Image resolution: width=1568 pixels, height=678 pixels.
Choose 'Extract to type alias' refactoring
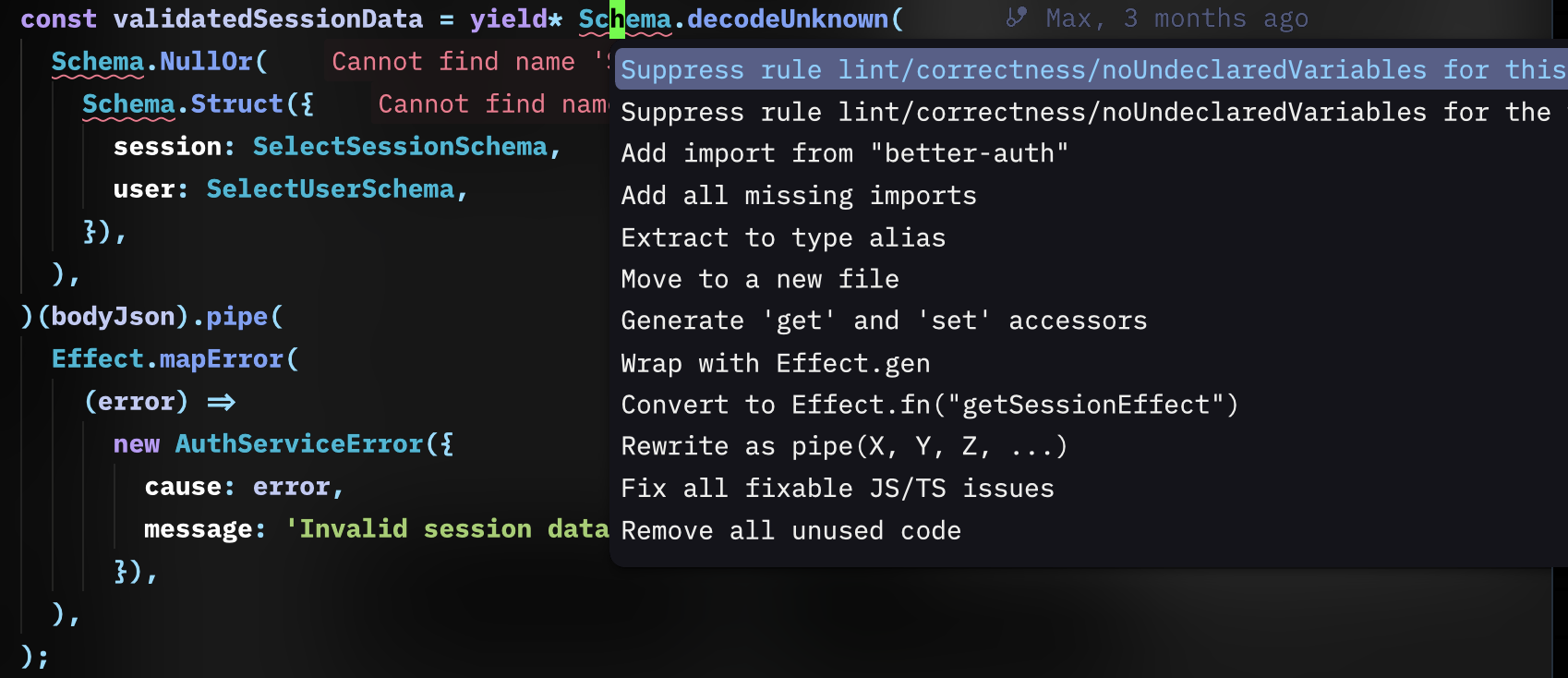(x=783, y=237)
